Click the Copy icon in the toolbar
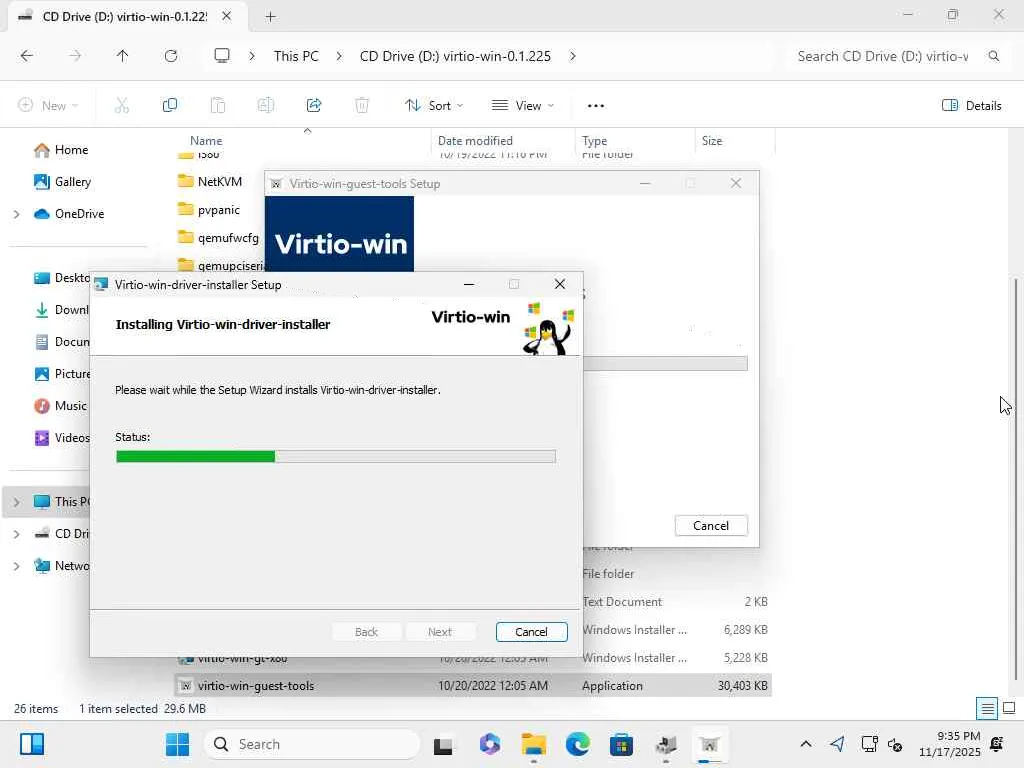This screenshot has width=1024, height=768. [x=170, y=105]
